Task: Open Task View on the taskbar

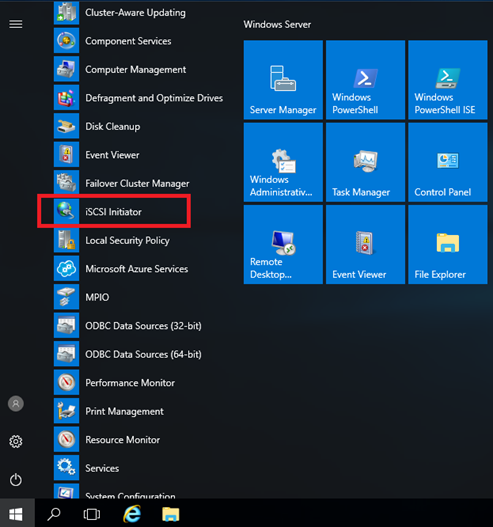Action: [92, 514]
